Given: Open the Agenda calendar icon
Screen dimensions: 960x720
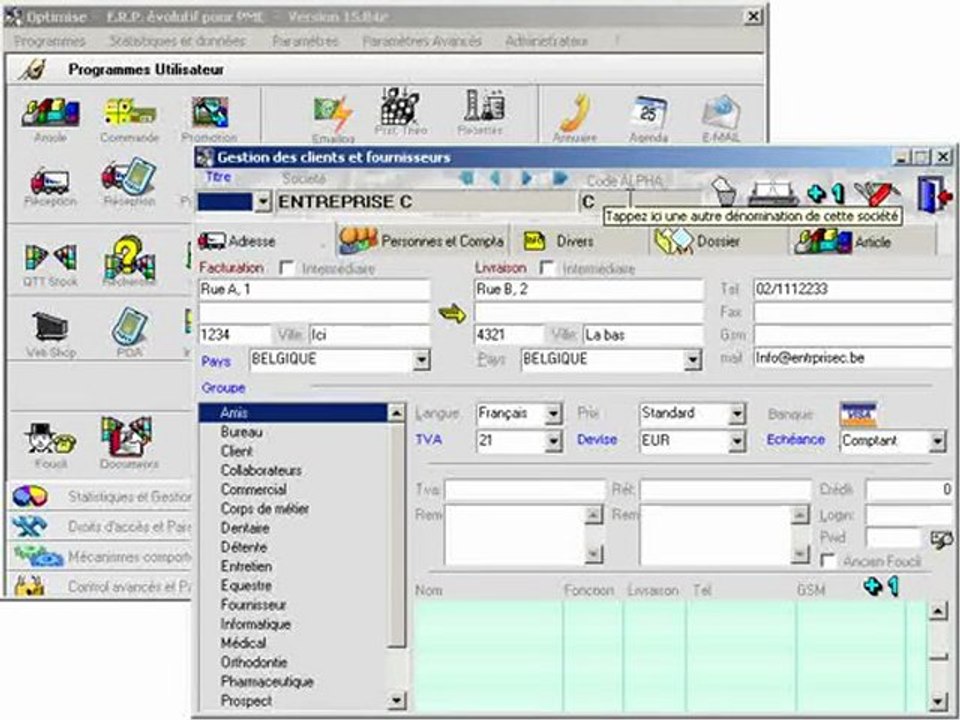Looking at the screenshot, I should pyautogui.click(x=648, y=113).
